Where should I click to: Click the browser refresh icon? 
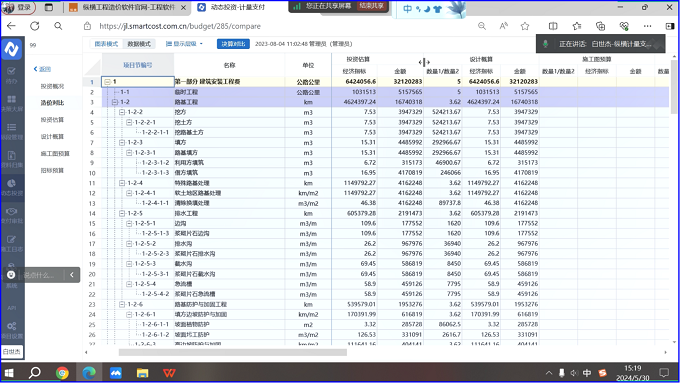(x=35, y=26)
